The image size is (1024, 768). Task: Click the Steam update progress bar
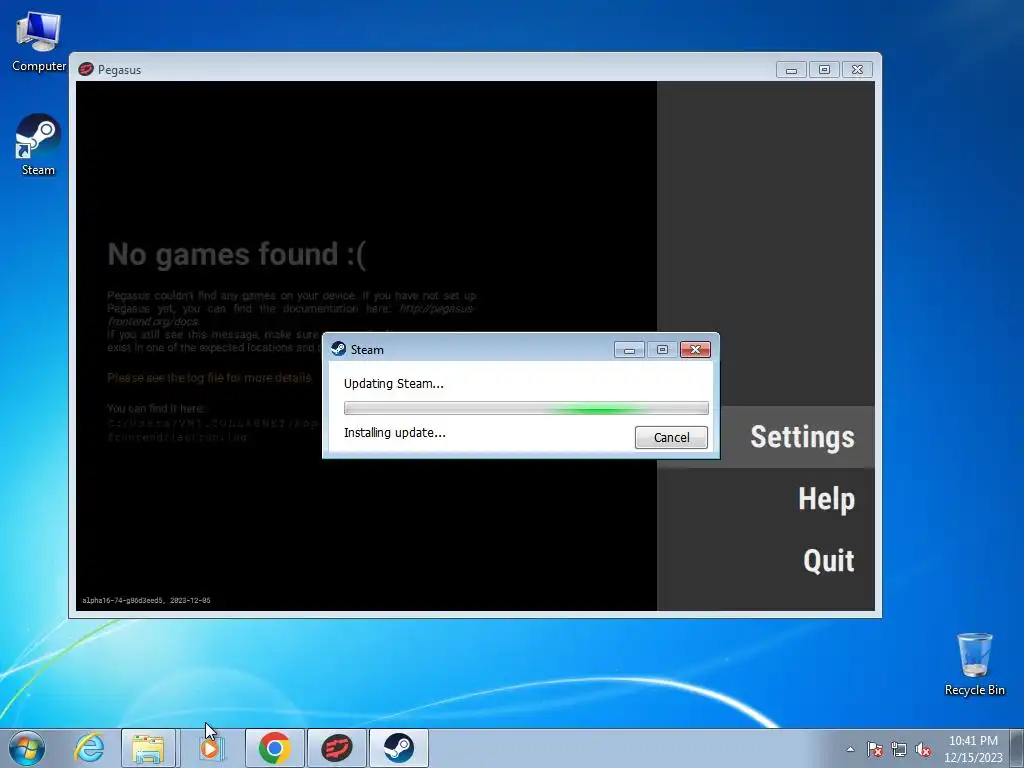tap(526, 408)
